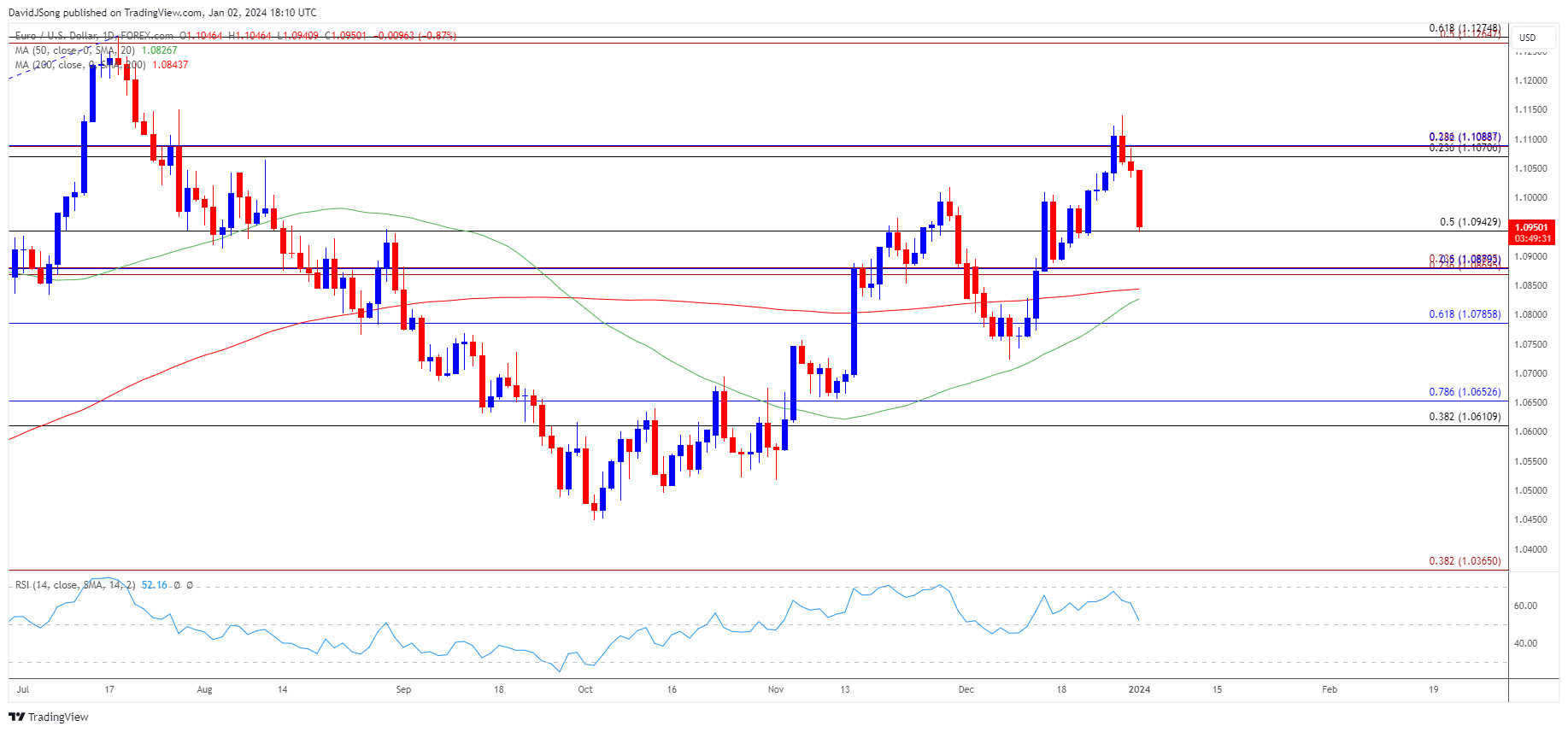
Task: Click the 1.11000 price axis label
Action: 1530,139
